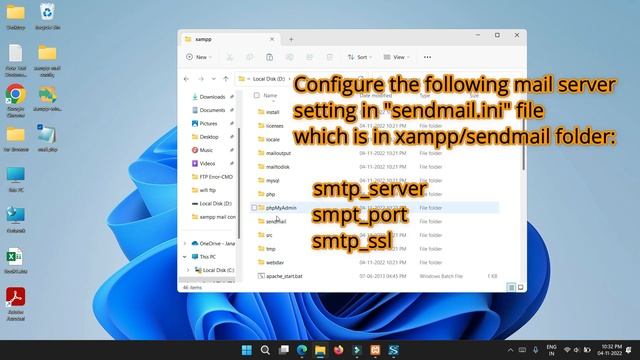Click the navigation pane scrollbar
The width and height of the screenshot is (640, 360).
coord(239,184)
